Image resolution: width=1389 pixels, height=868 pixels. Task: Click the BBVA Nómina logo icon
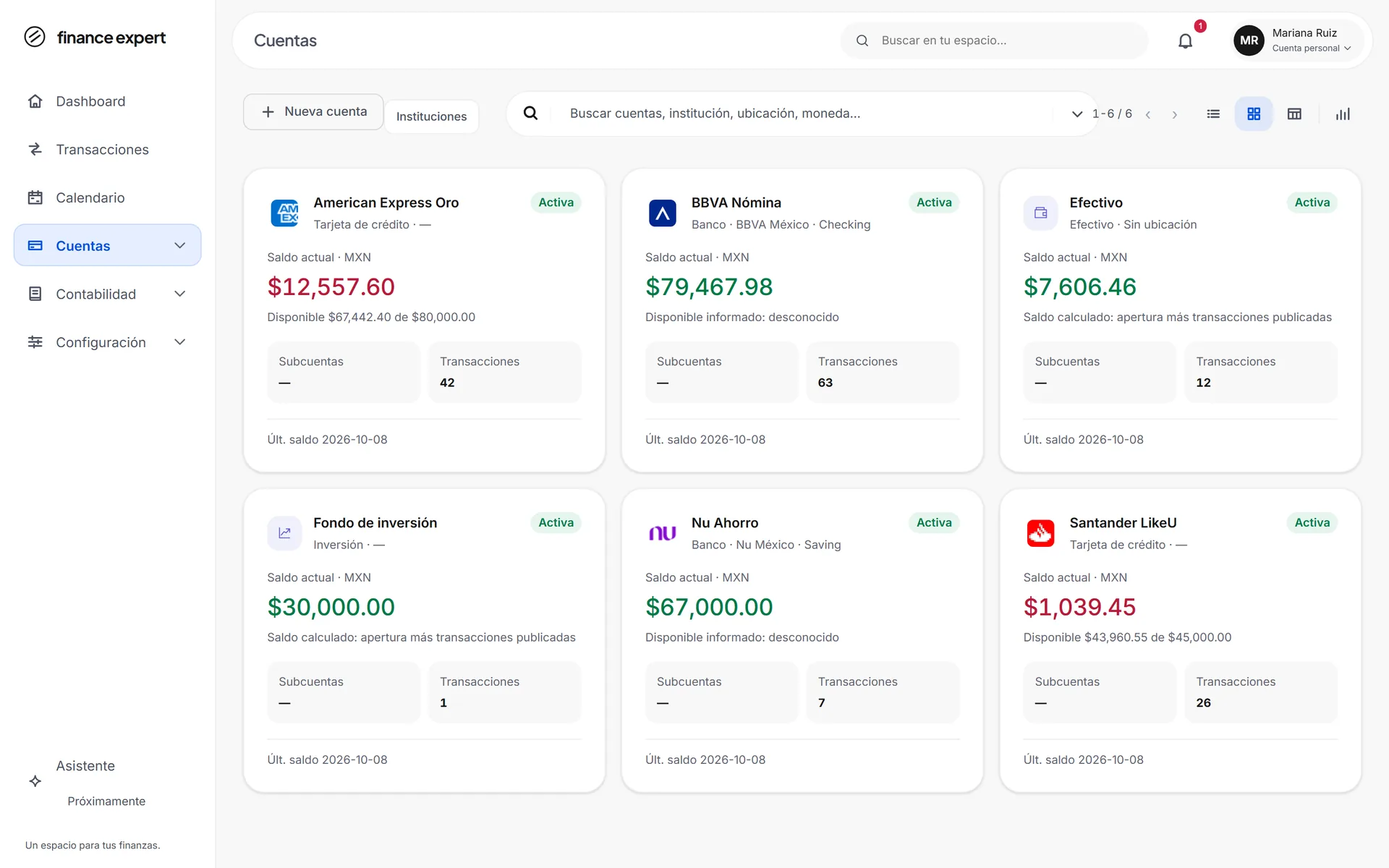(663, 213)
